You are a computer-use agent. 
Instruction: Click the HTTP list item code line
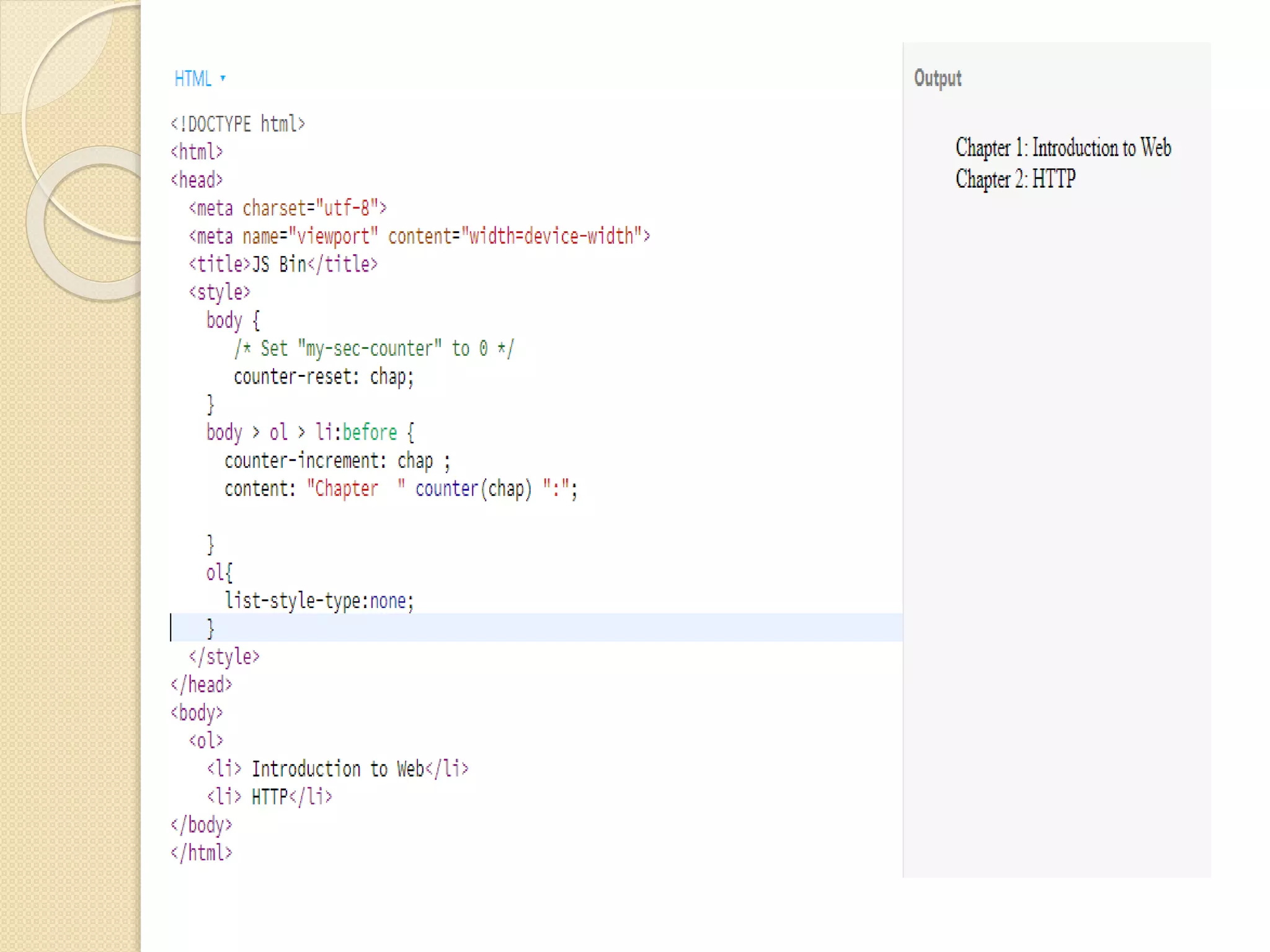click(x=269, y=797)
